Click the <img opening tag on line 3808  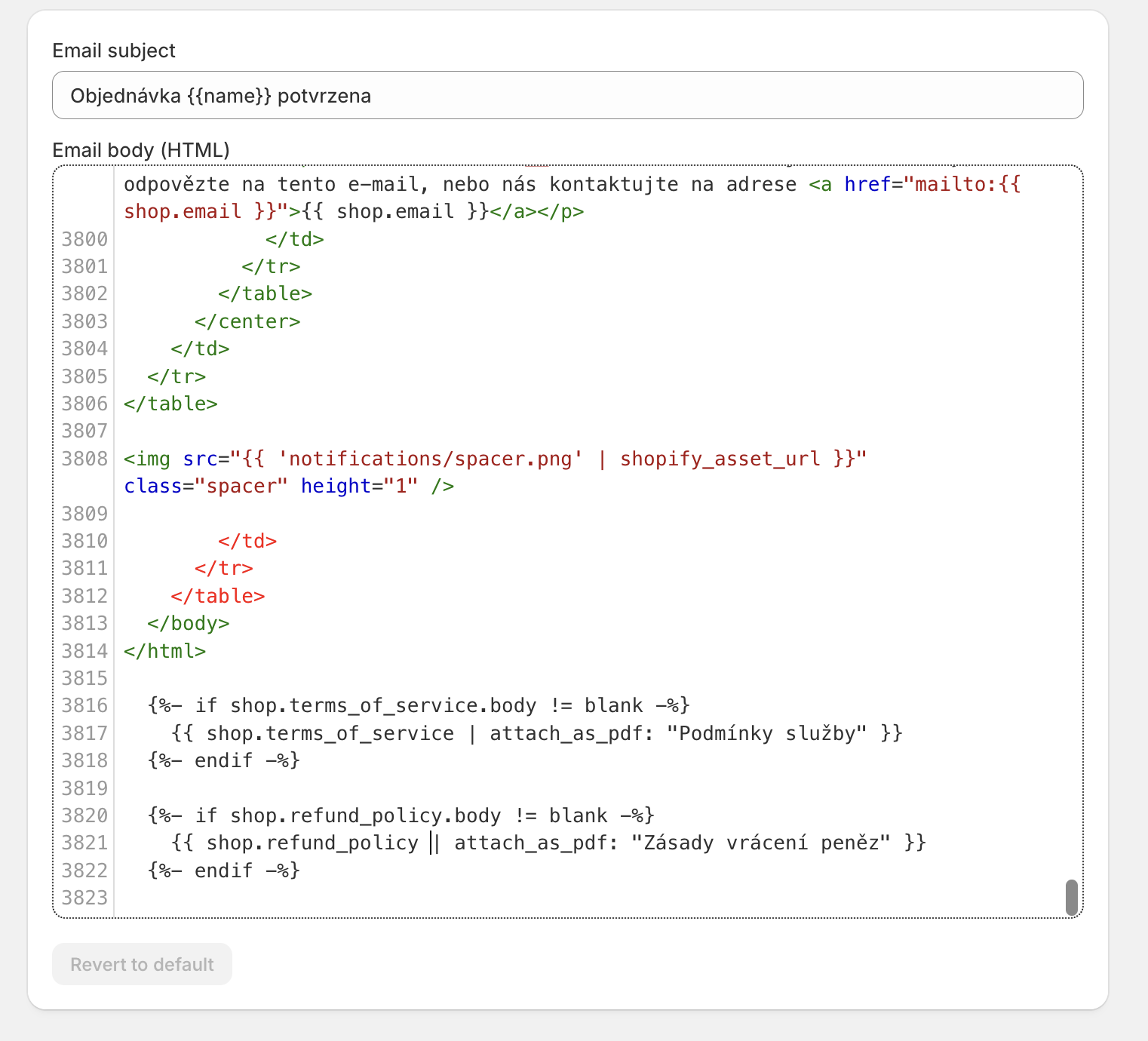point(147,459)
